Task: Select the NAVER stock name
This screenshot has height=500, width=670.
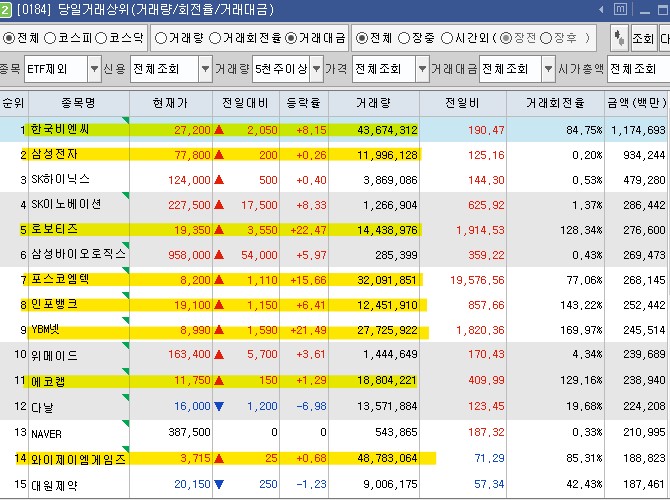Action: click(x=47, y=433)
